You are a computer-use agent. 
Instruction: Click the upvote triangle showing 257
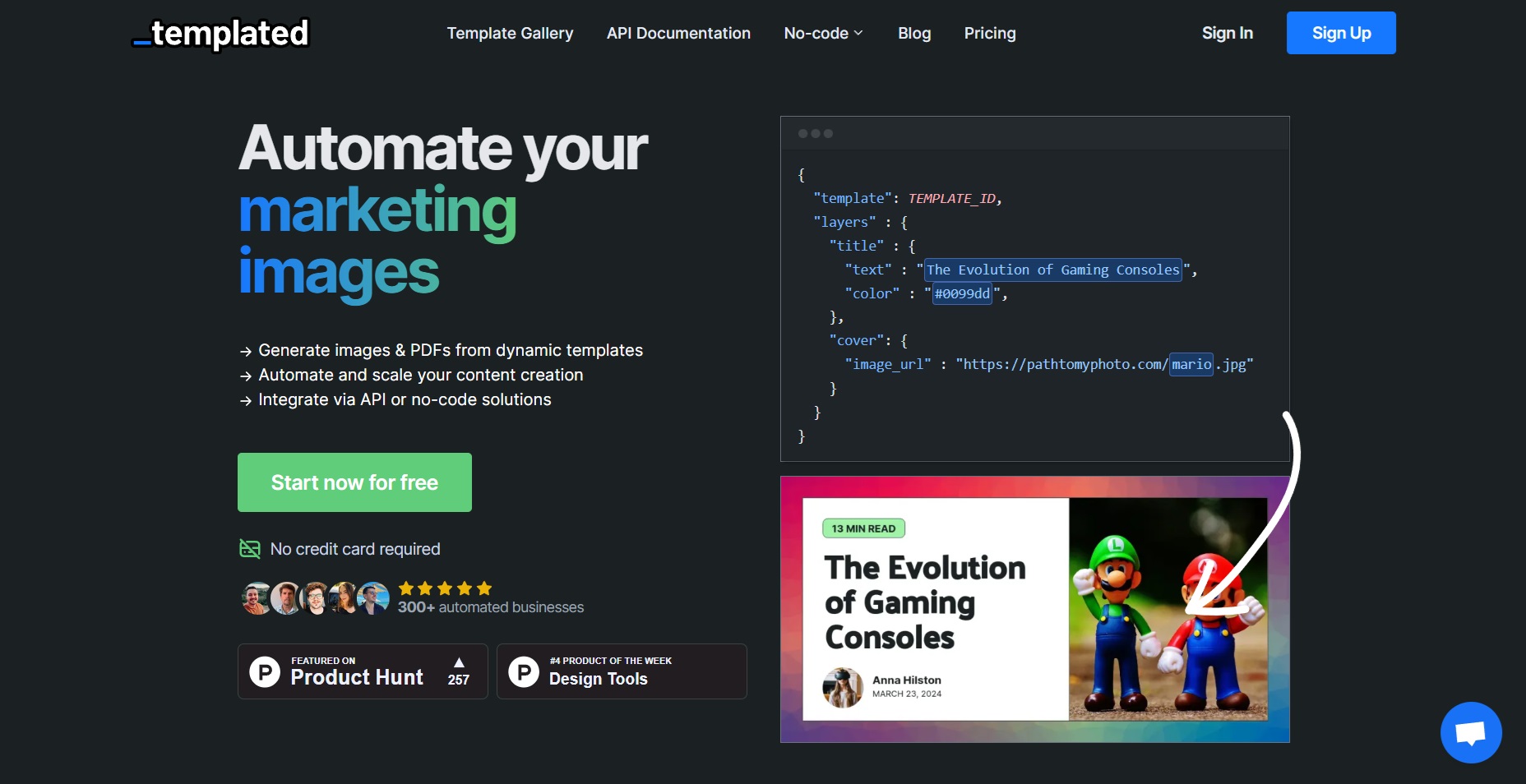pyautogui.click(x=459, y=662)
